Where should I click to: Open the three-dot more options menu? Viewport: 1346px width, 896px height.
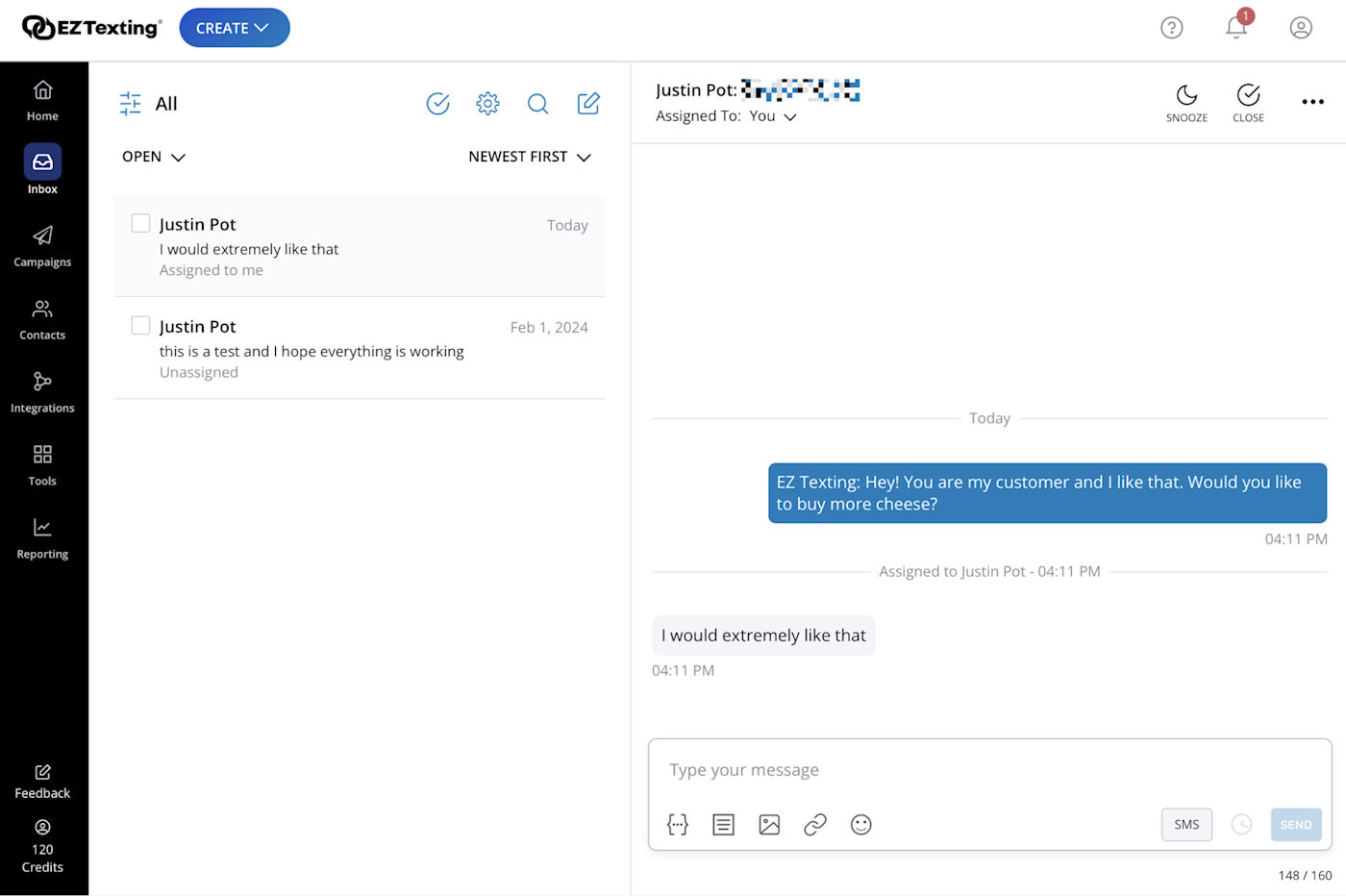pyautogui.click(x=1312, y=102)
